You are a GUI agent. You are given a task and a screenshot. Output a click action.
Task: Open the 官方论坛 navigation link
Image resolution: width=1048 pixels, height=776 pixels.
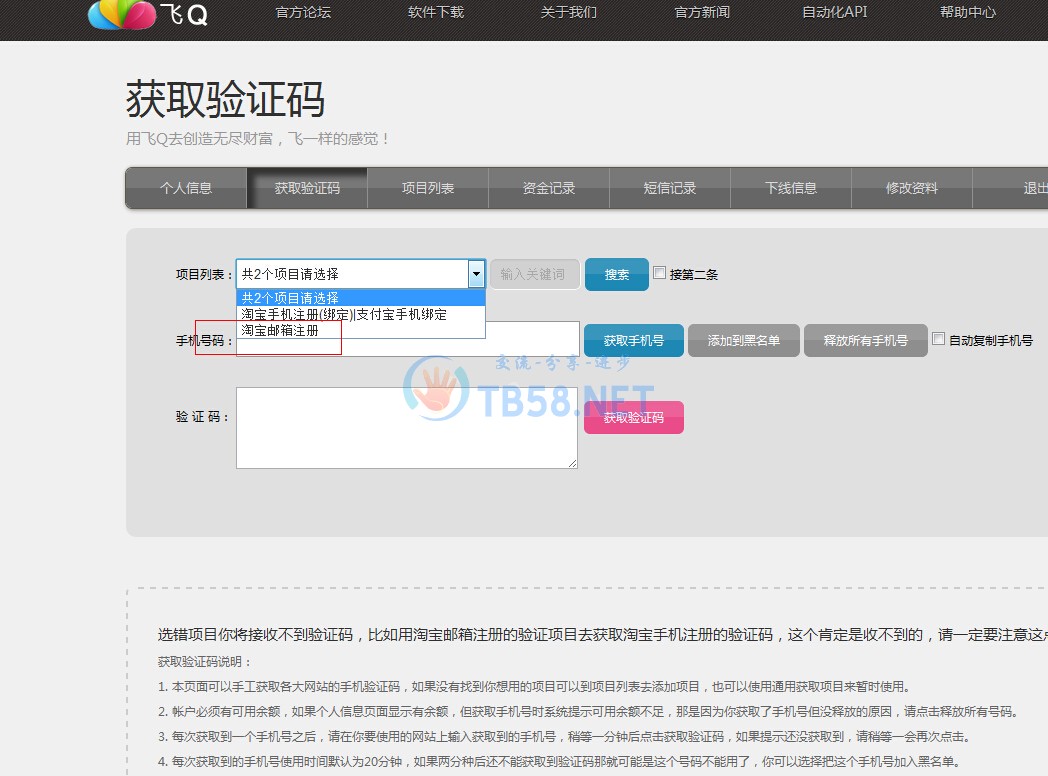point(303,13)
